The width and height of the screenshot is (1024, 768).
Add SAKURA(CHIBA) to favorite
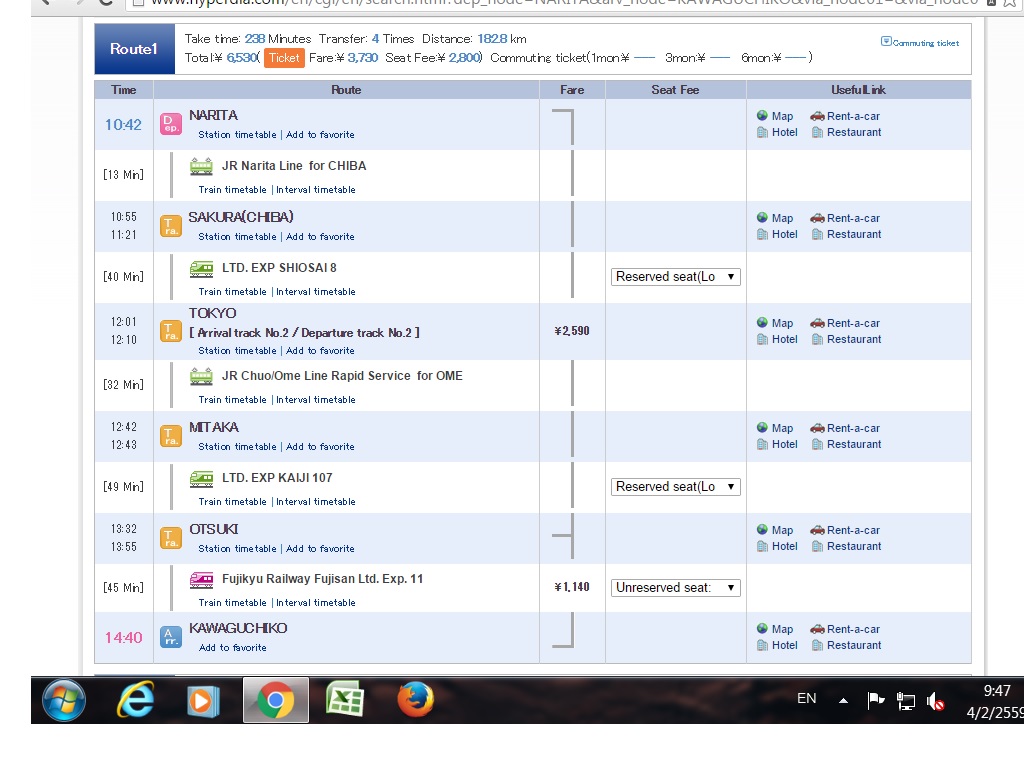[321, 237]
